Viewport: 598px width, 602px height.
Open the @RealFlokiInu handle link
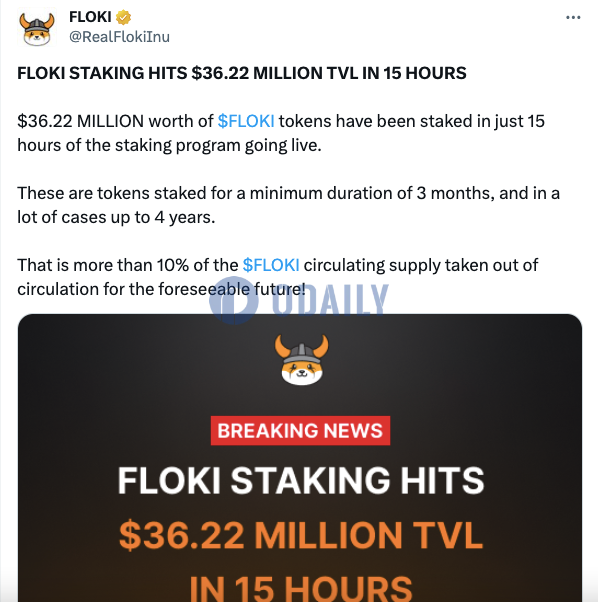pos(119,37)
